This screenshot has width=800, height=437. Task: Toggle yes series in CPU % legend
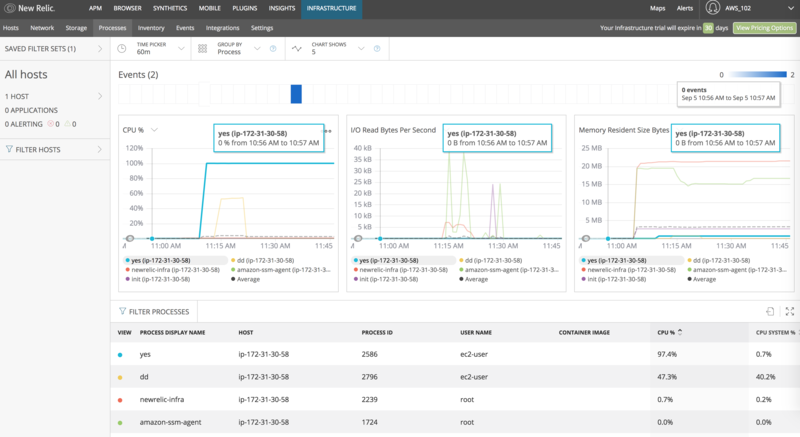[158, 260]
